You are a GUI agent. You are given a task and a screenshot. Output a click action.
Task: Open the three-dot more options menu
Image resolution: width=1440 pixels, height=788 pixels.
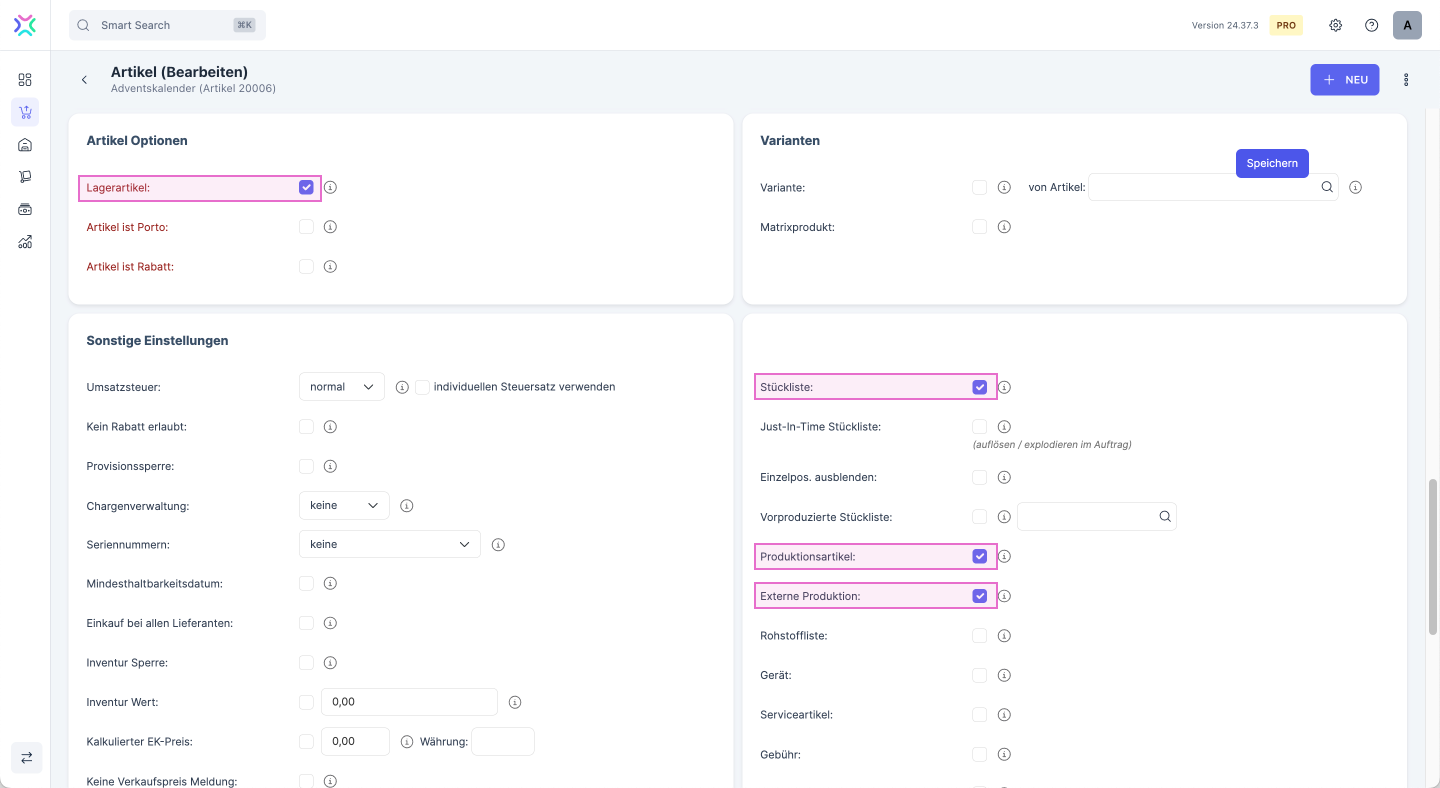[x=1406, y=80]
